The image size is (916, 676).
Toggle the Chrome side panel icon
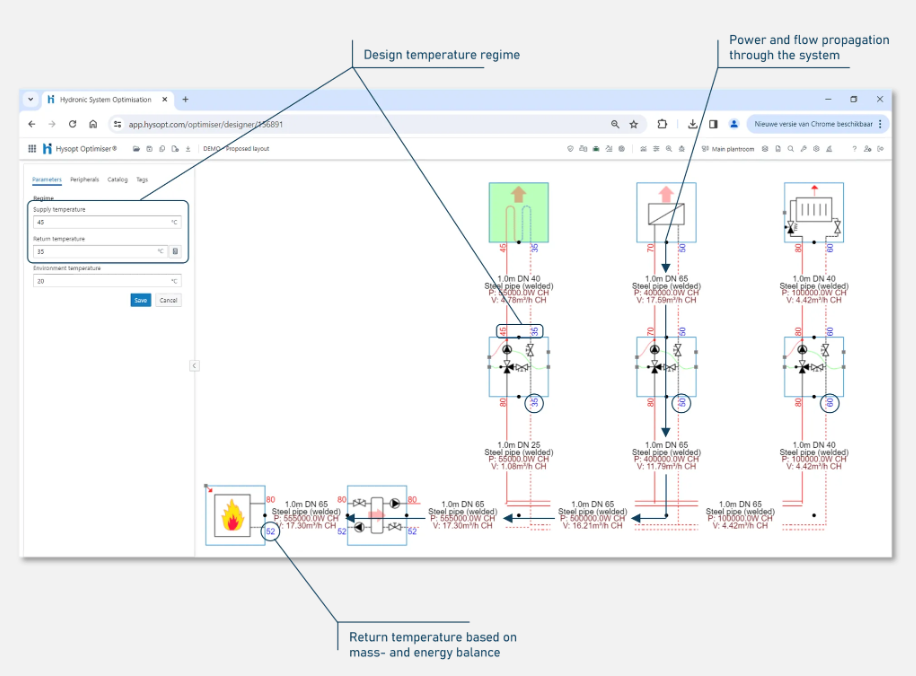pos(713,124)
